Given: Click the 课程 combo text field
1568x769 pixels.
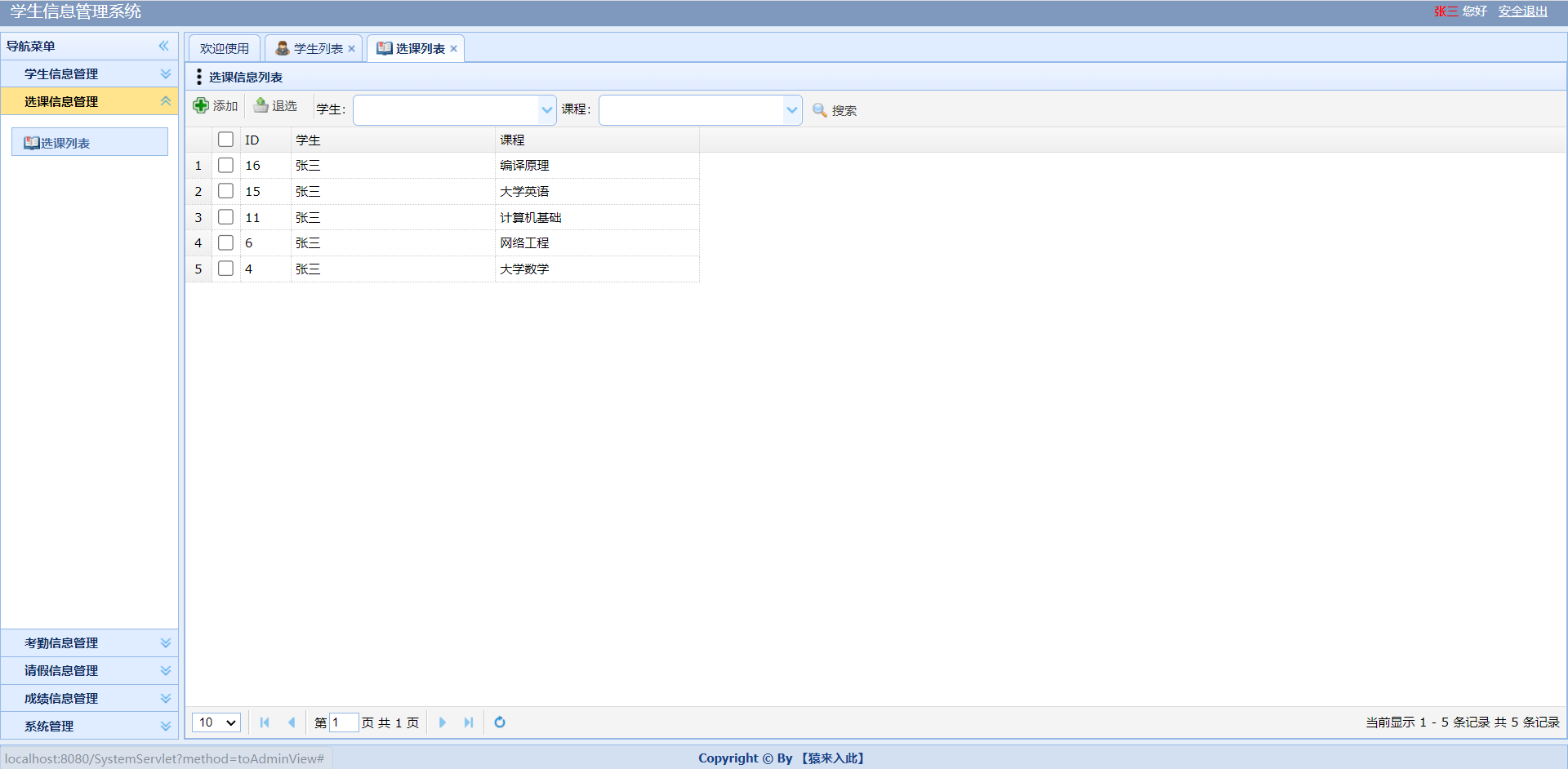Looking at the screenshot, I should coord(692,110).
